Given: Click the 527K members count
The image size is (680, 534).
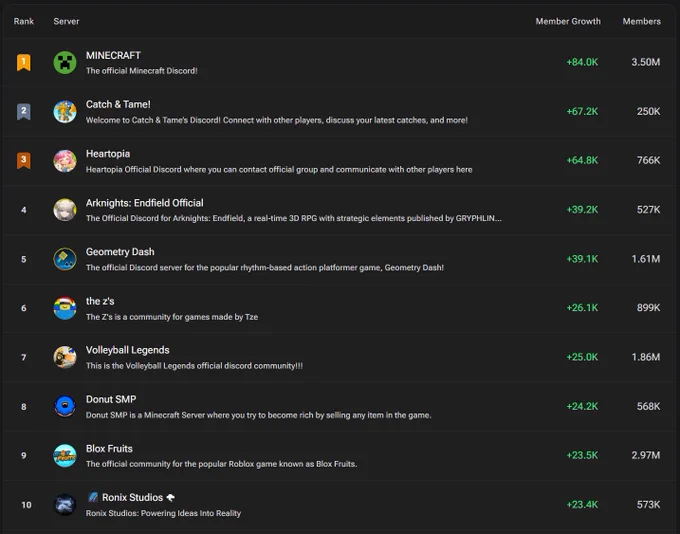Looking at the screenshot, I should 648,210.
